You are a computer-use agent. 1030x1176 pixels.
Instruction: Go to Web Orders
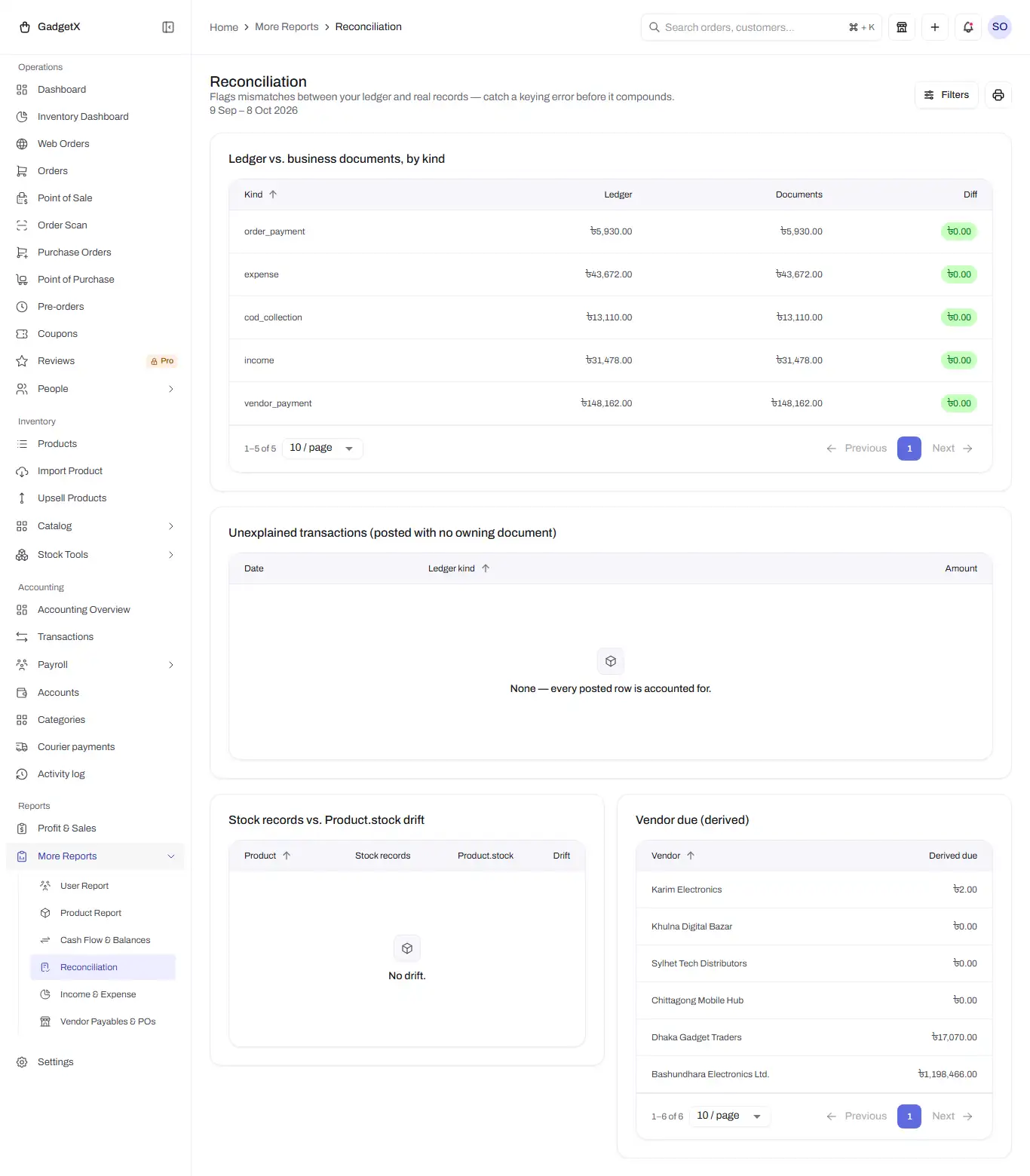tap(95, 144)
